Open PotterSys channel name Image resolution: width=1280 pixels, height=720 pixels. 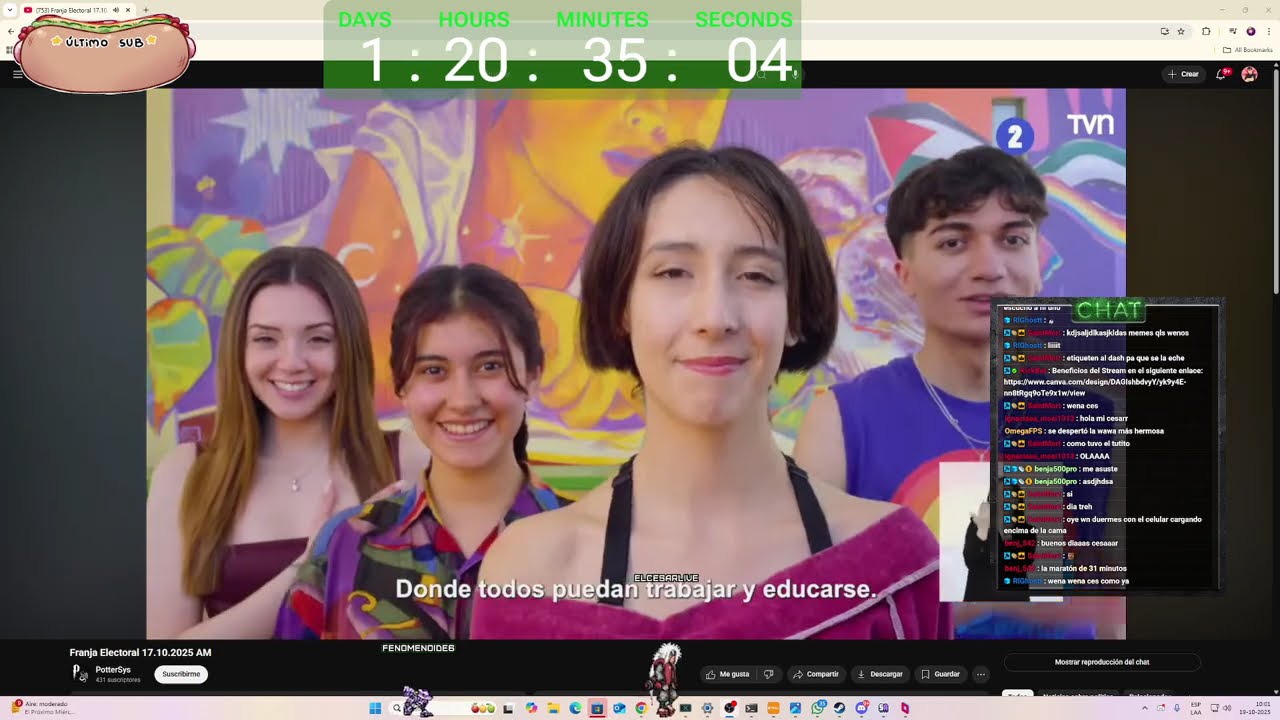pyautogui.click(x=113, y=669)
